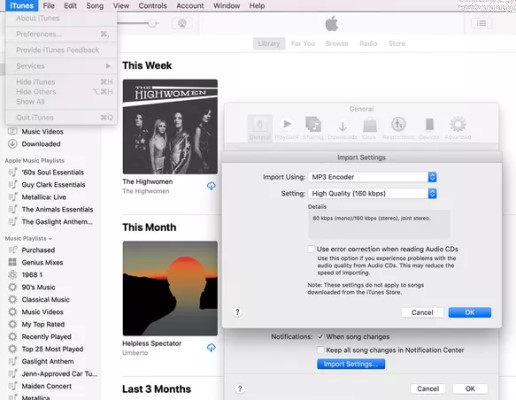The width and height of the screenshot is (516, 400).
Task: Click OK in the General preferences window
Action: point(470,389)
